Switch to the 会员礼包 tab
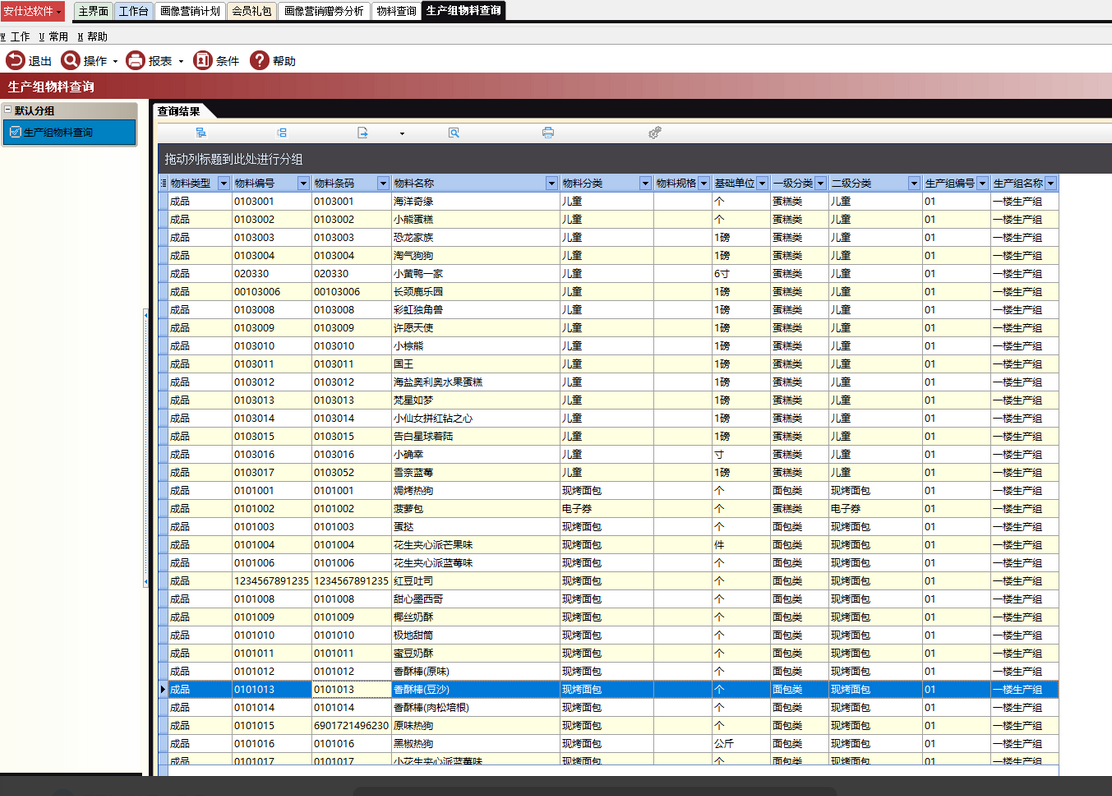The height and width of the screenshot is (796, 1112). tap(252, 11)
